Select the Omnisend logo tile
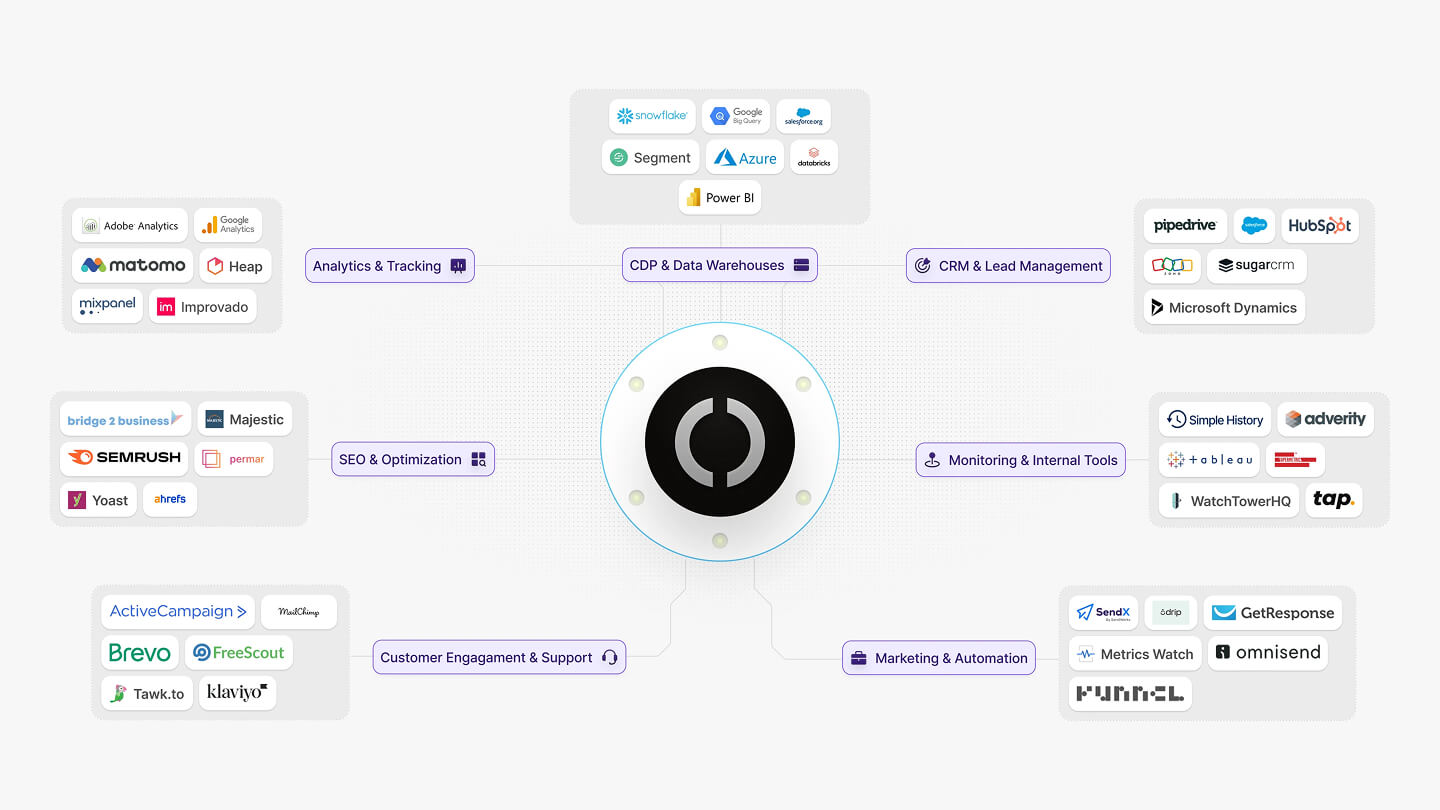Screen dimensions: 1440x810 (x=1268, y=653)
